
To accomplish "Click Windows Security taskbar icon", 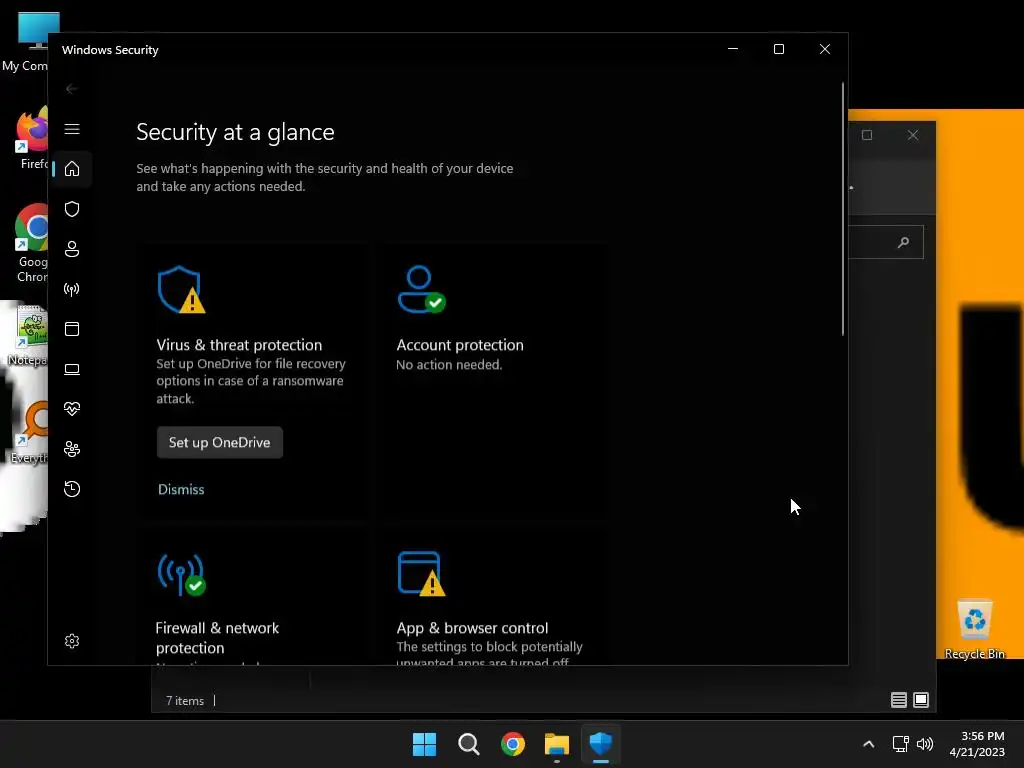I will (x=601, y=744).
